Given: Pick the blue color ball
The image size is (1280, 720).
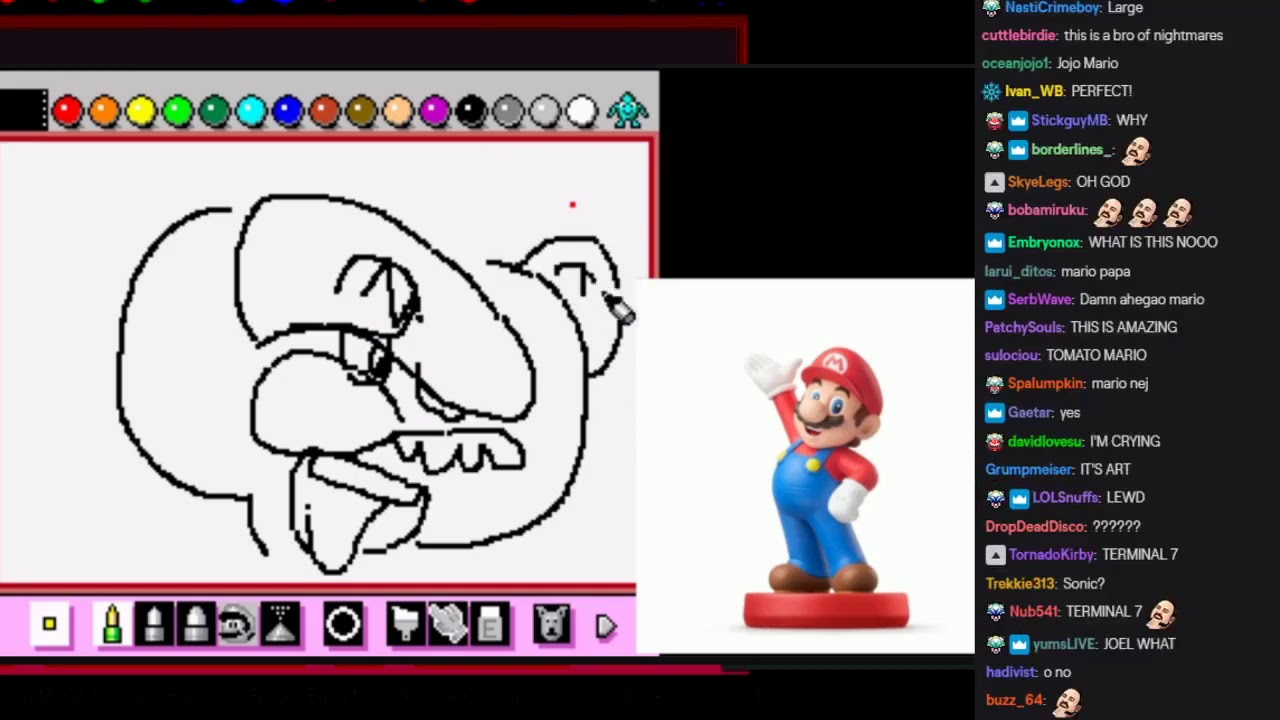Looking at the screenshot, I should click(x=288, y=111).
